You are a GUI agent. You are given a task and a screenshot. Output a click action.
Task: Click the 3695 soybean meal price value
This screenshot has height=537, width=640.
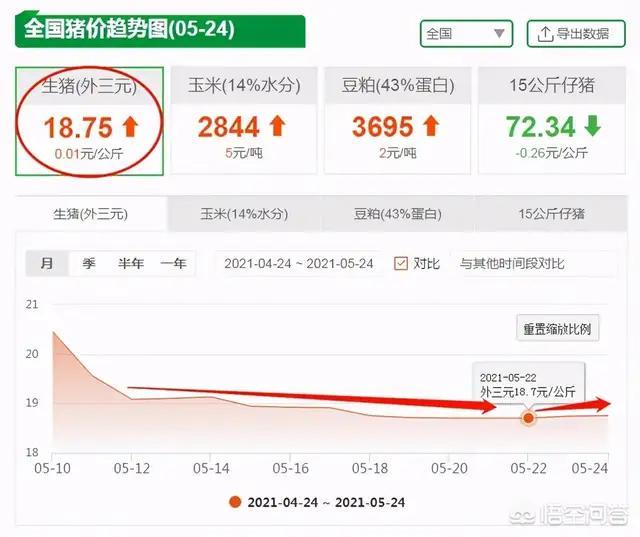pyautogui.click(x=382, y=127)
